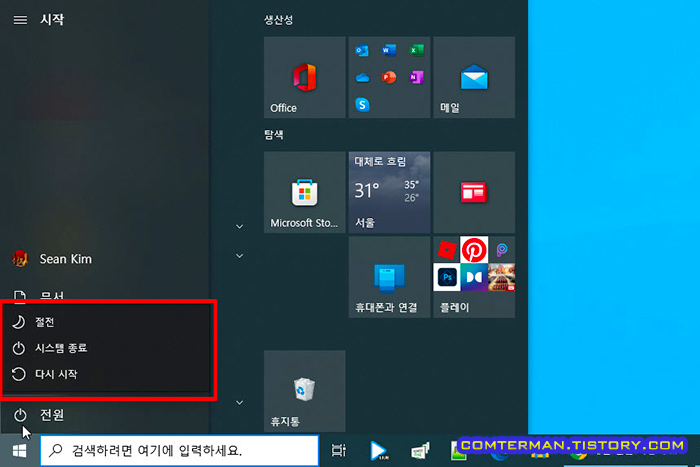
Task: Launch Outlook from the Office folder tile
Action: [362, 50]
